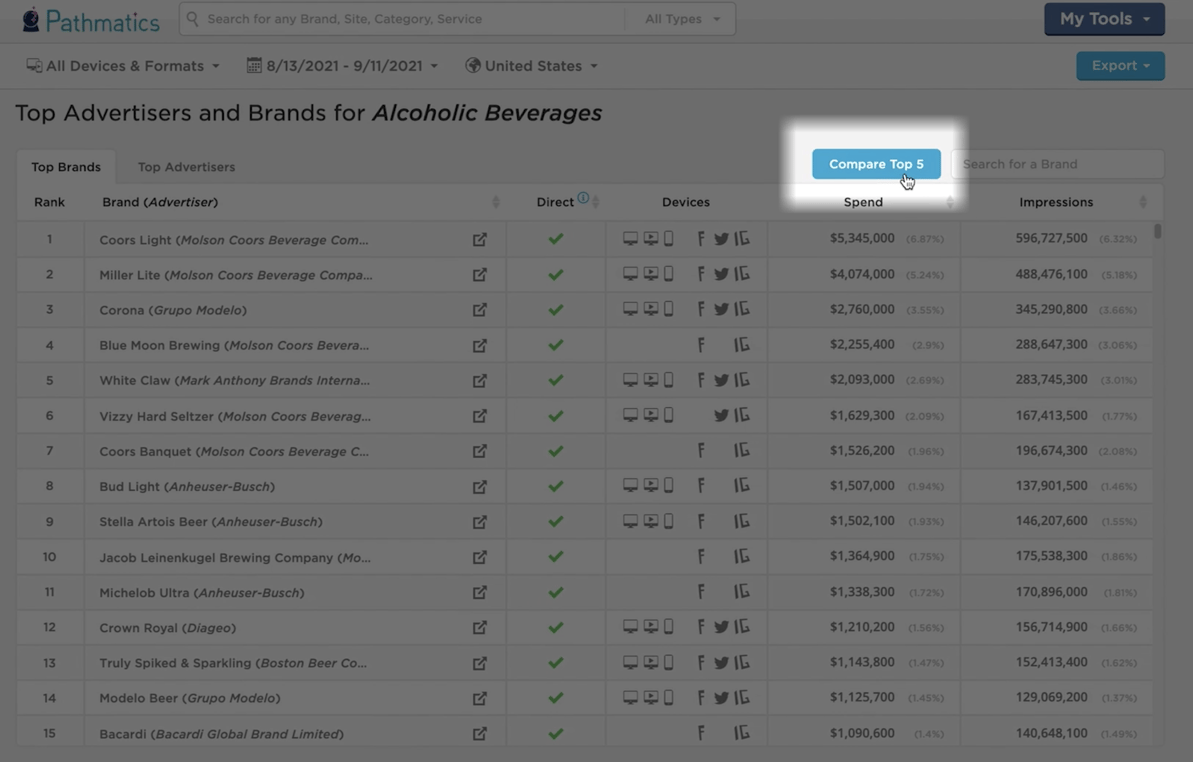Viewport: 1193px width, 762px height.
Task: Open the White Claw brand link
Action: [x=234, y=380]
